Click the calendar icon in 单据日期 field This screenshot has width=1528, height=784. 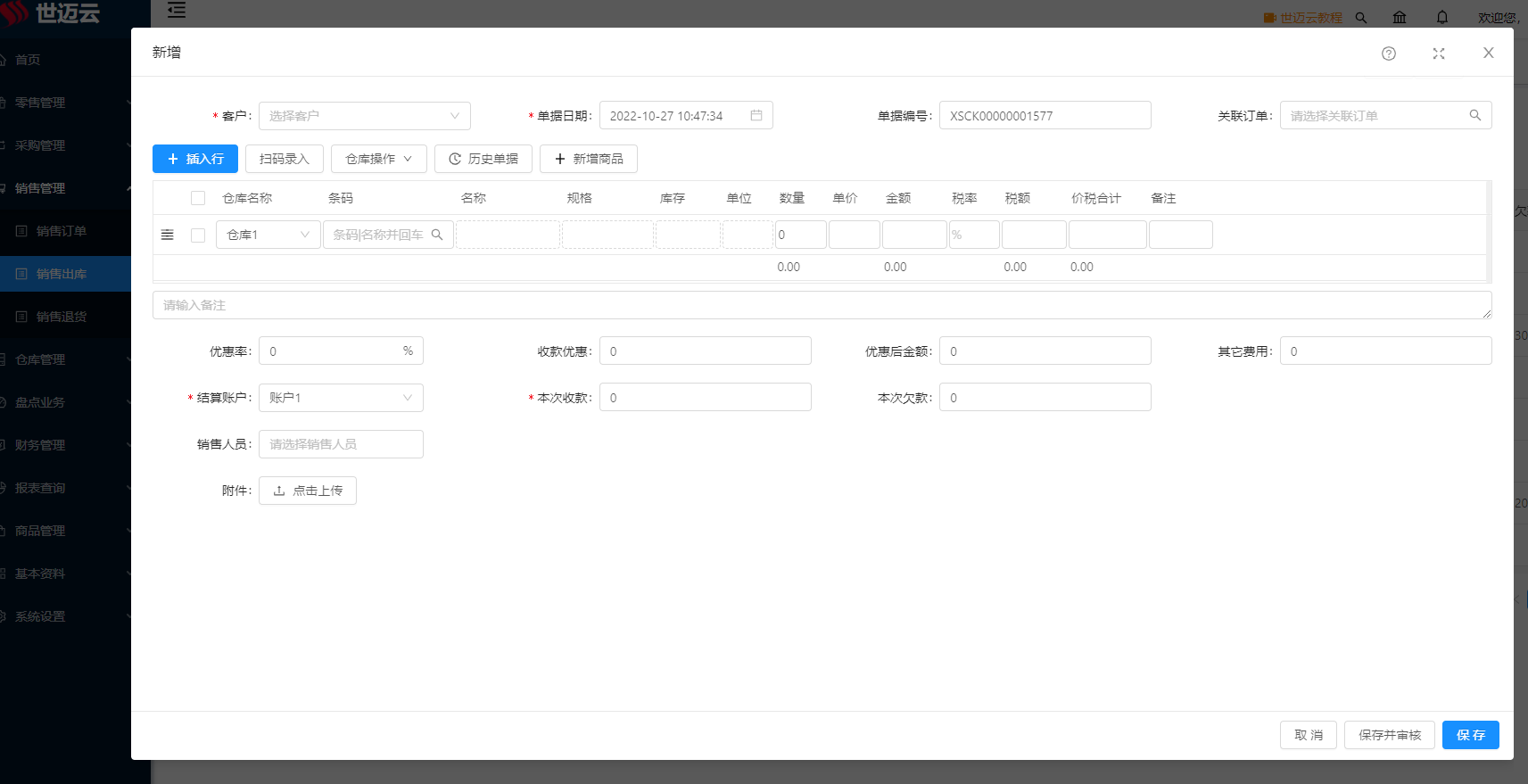756,115
